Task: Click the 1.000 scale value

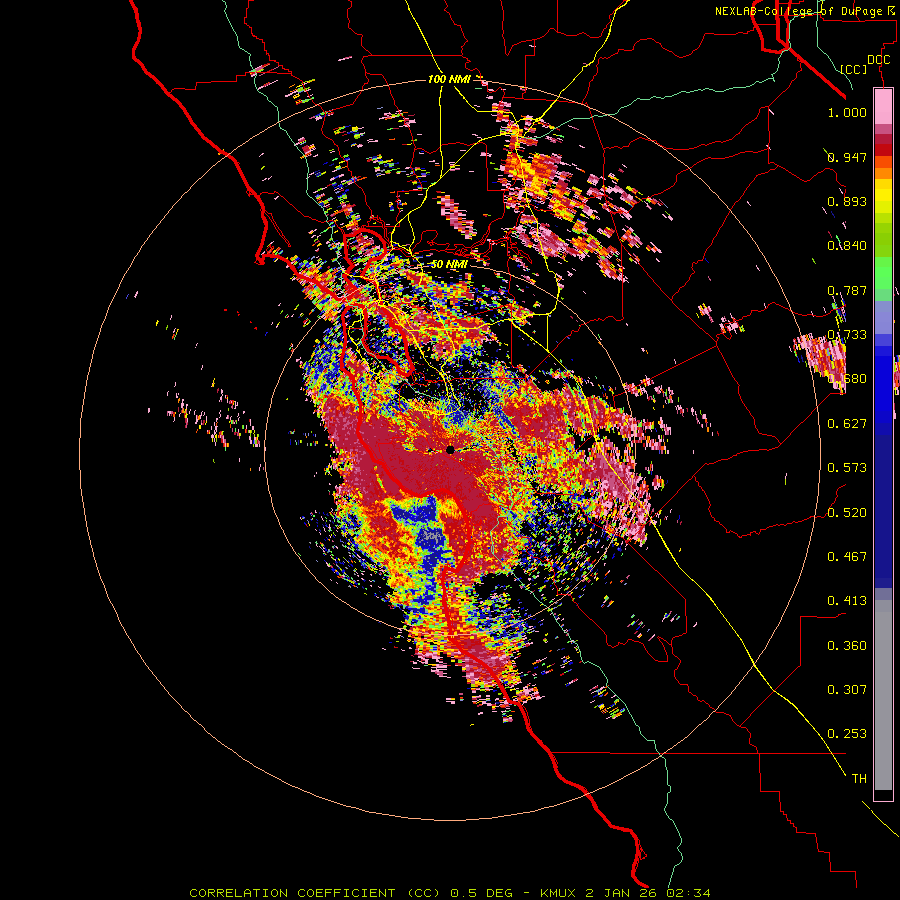Action: pos(847,112)
